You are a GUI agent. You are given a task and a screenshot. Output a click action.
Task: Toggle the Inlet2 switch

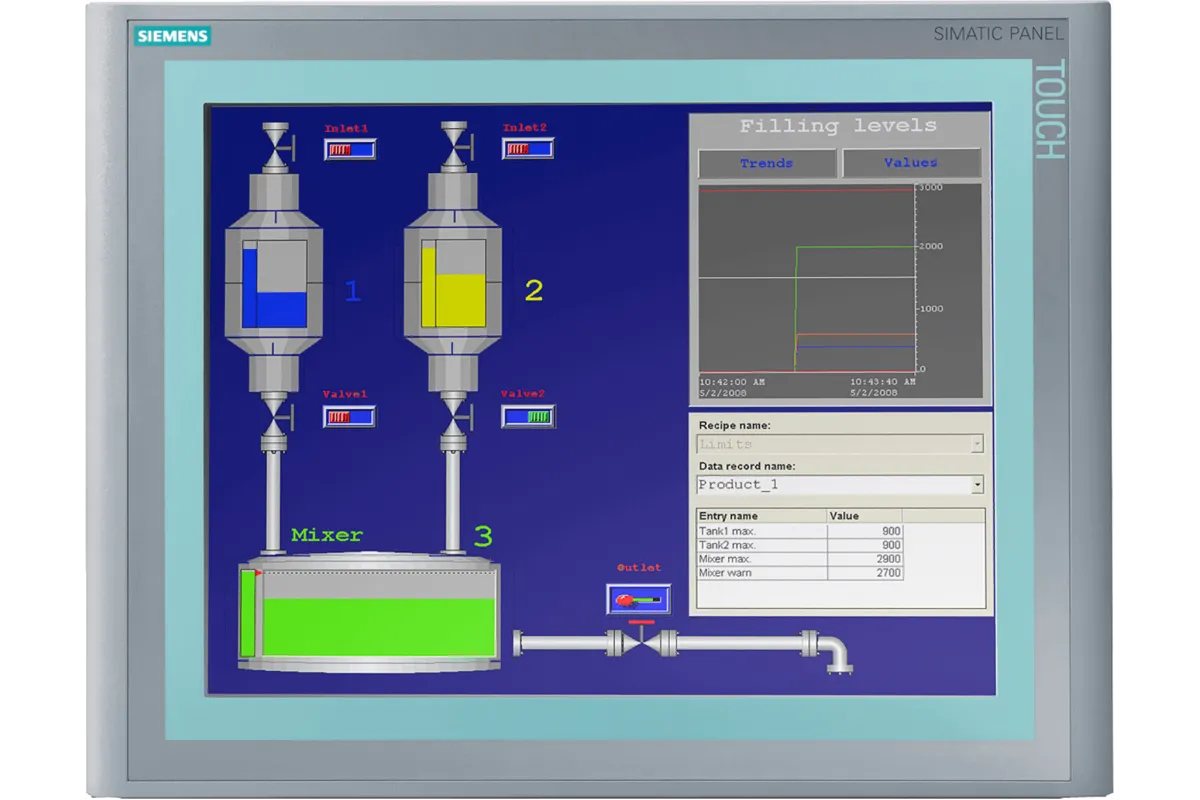(x=528, y=149)
